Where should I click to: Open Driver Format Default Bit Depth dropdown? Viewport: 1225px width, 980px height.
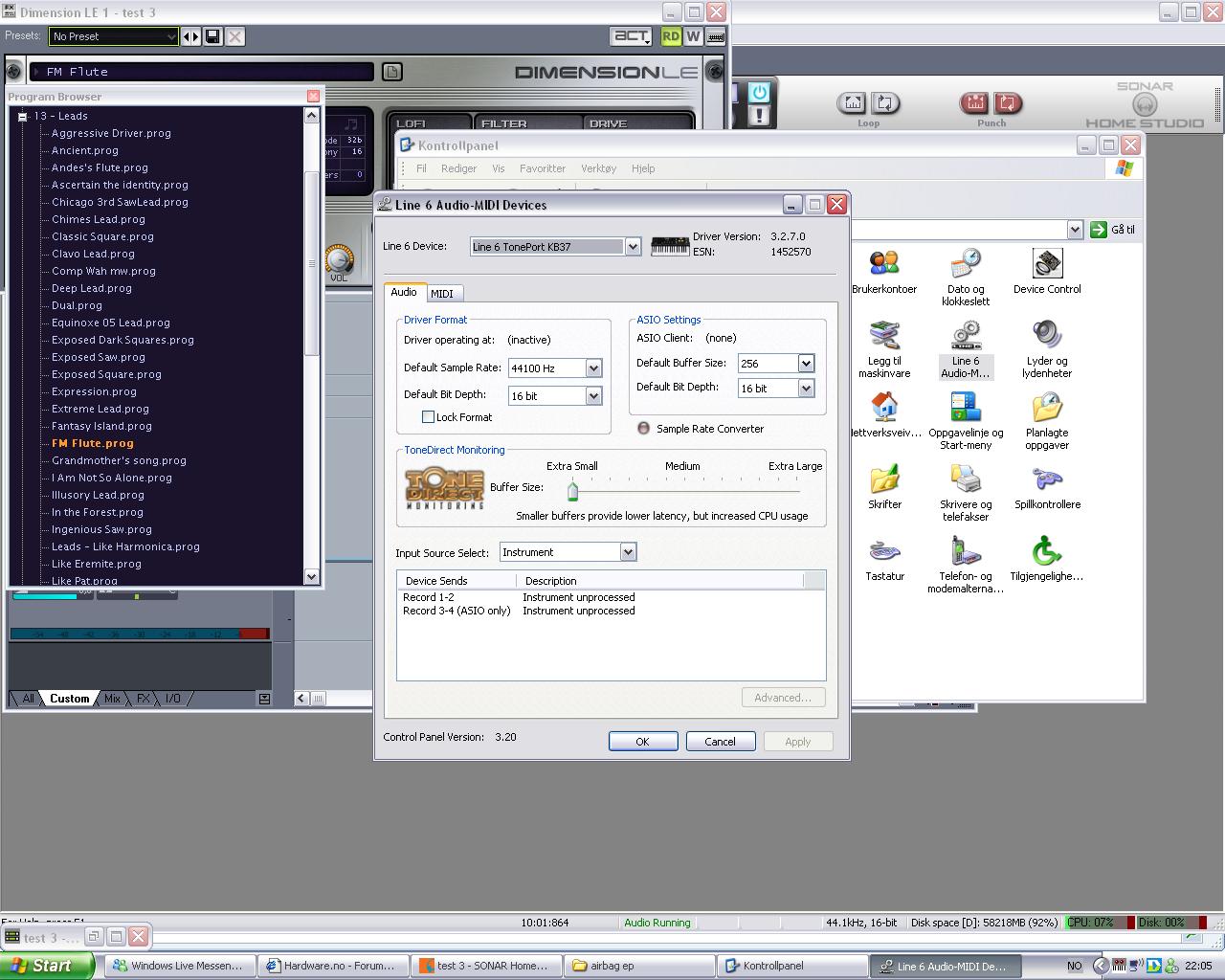pyautogui.click(x=593, y=396)
